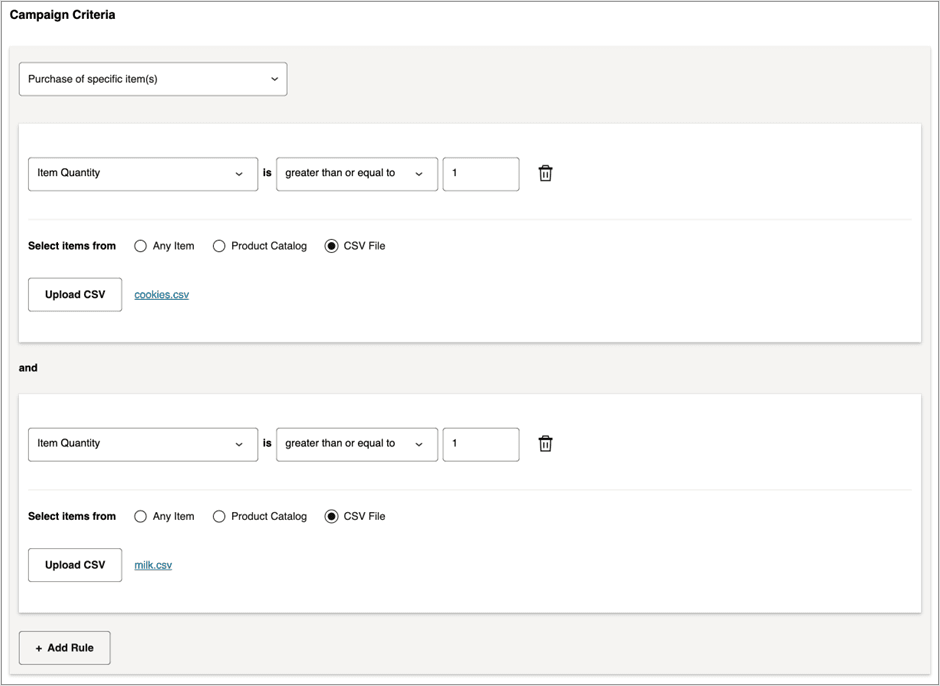Select 'Any Item' radio in second rule
940x686 pixels.
click(x=141, y=517)
